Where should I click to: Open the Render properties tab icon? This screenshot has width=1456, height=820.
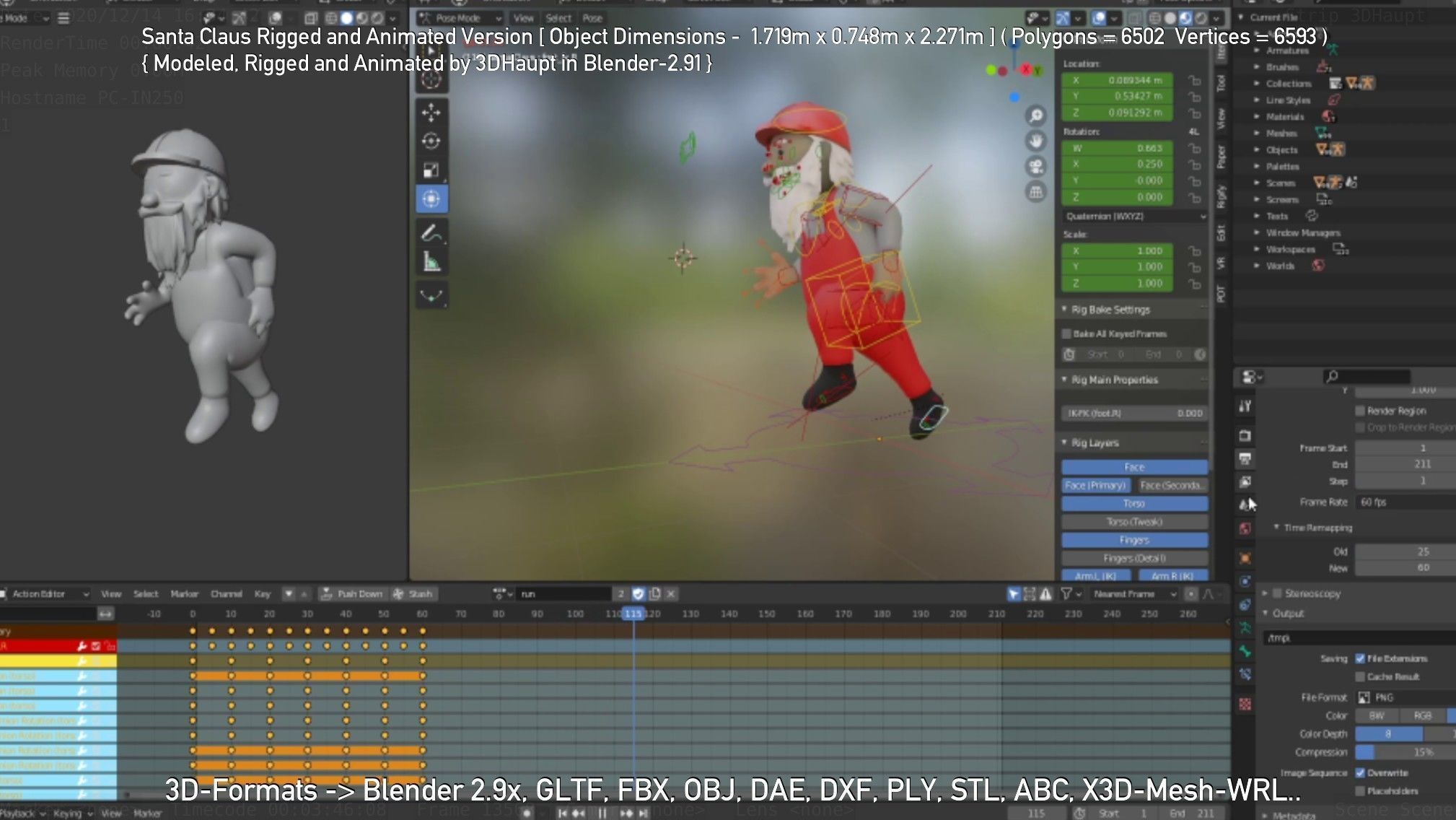pyautogui.click(x=1245, y=435)
